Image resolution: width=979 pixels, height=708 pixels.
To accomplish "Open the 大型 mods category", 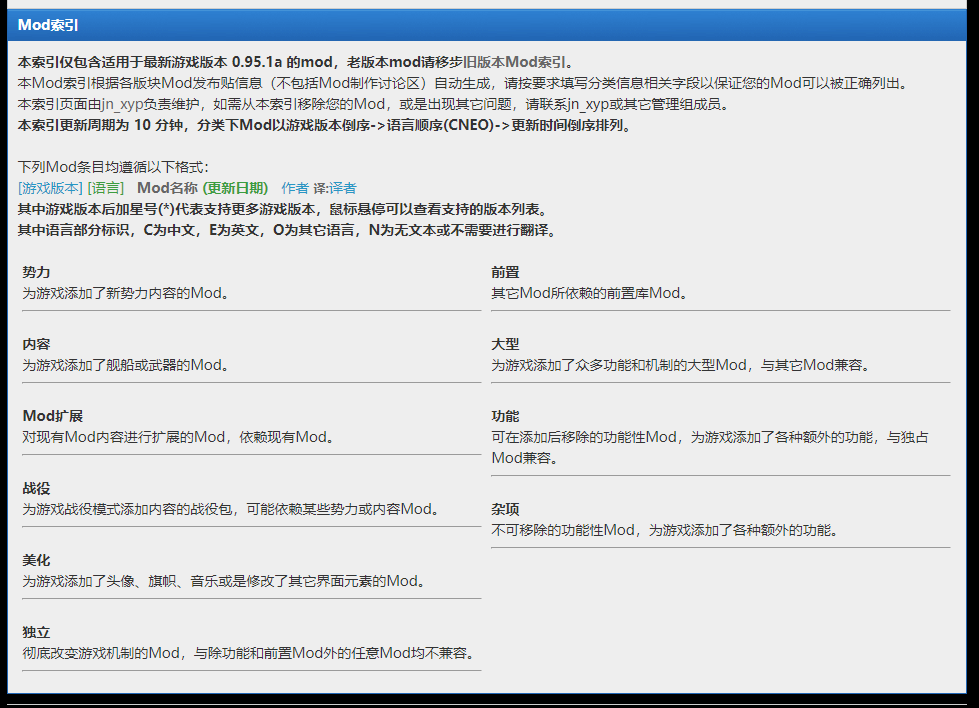I will click(505, 344).
